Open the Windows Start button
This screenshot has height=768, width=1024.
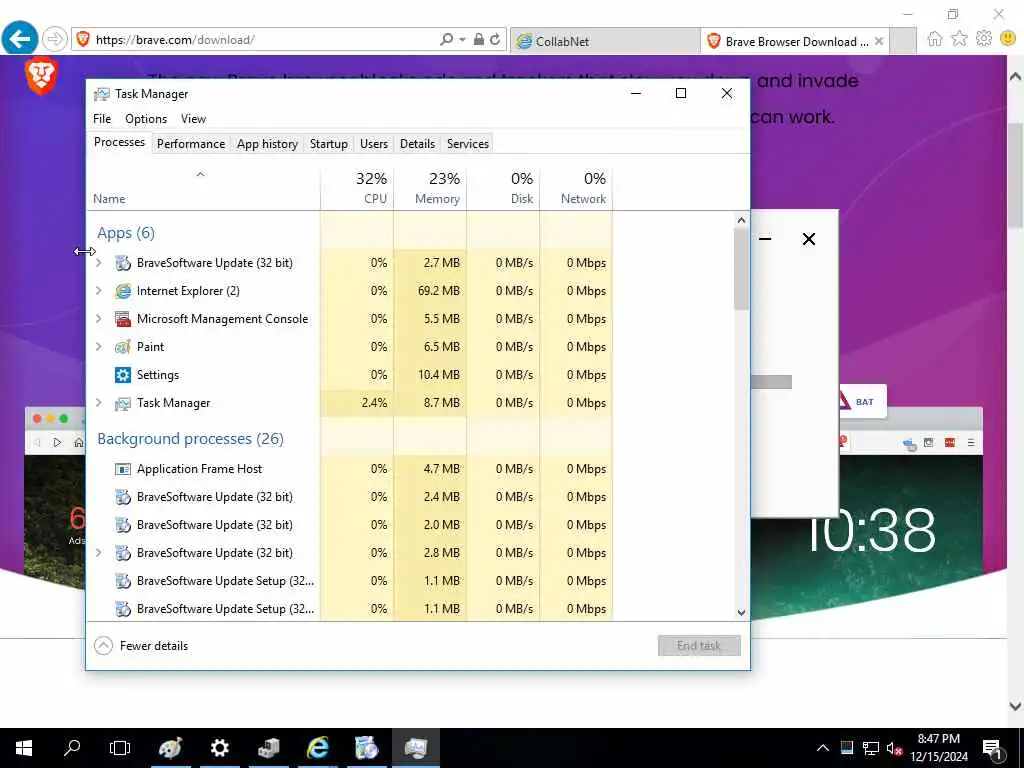coord(24,748)
